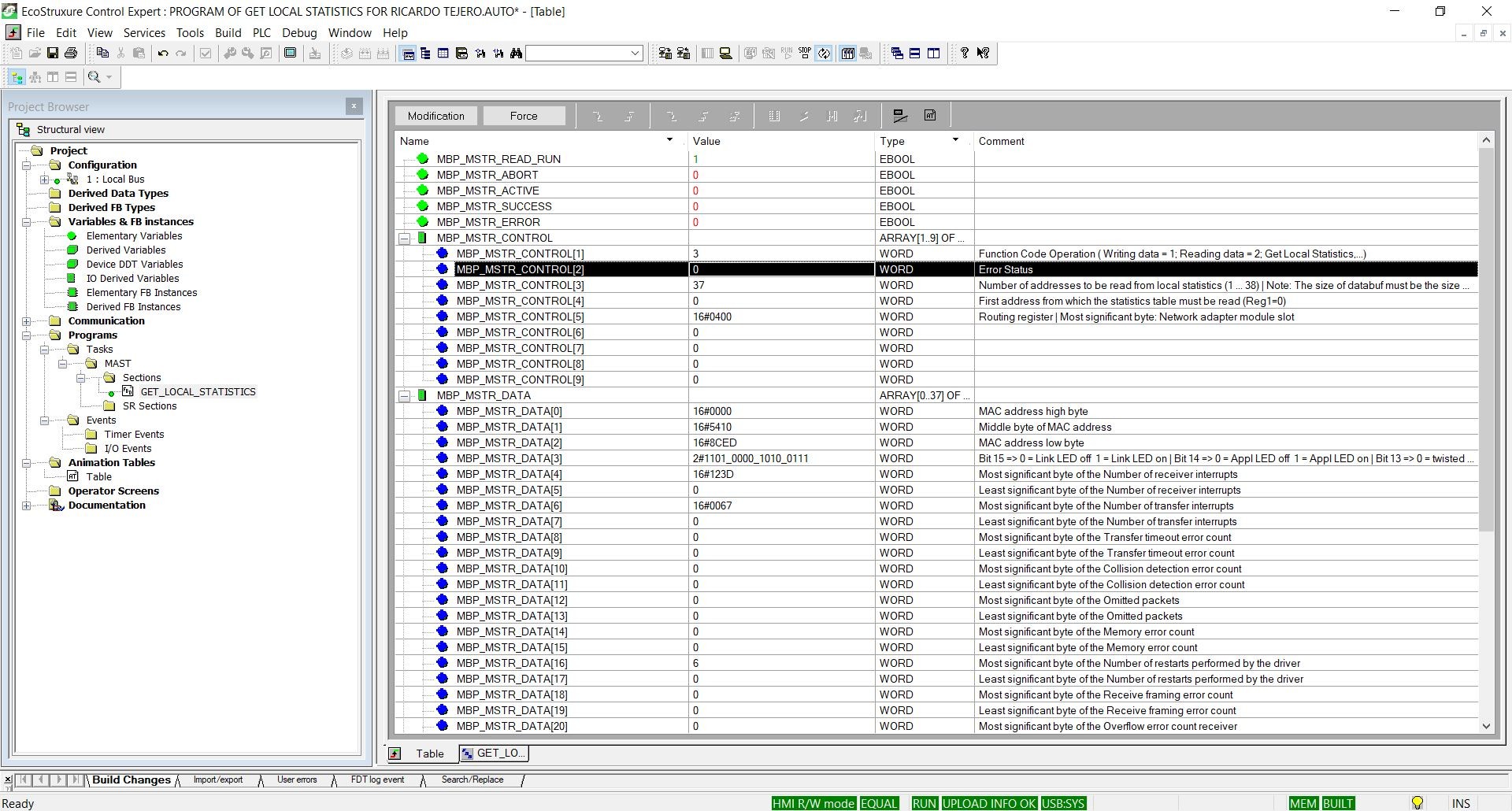Click the validate toolbar icon left of Services menu

pos(206,53)
